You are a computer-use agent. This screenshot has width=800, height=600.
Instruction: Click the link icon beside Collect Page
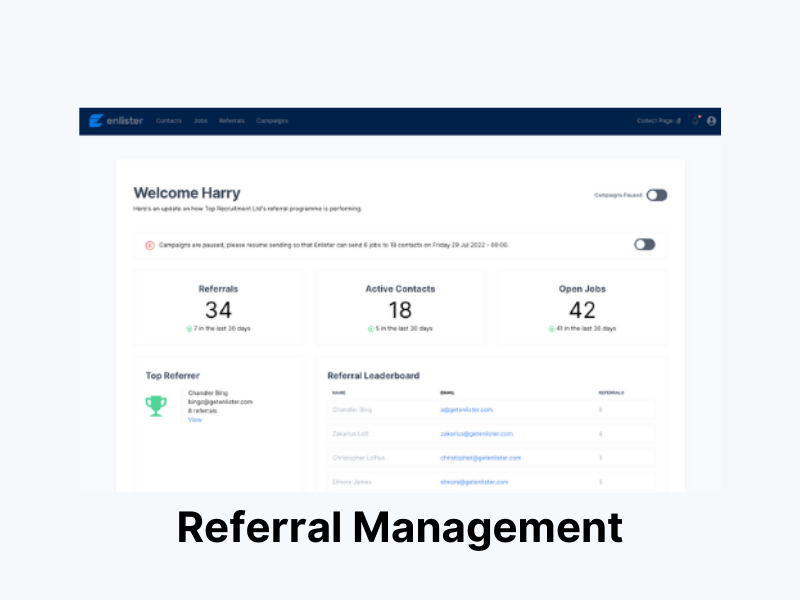coord(679,121)
